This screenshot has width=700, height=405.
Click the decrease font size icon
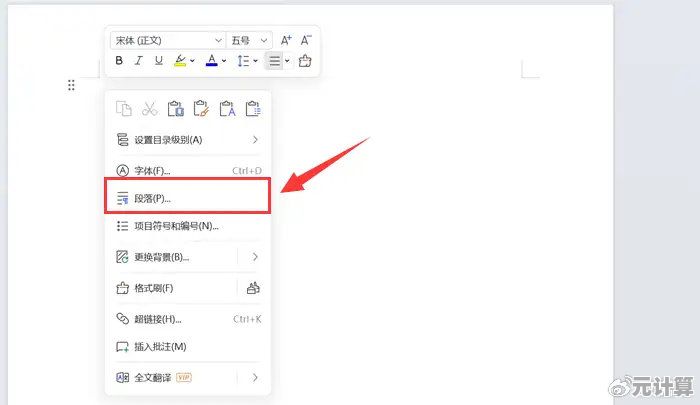pyautogui.click(x=306, y=40)
